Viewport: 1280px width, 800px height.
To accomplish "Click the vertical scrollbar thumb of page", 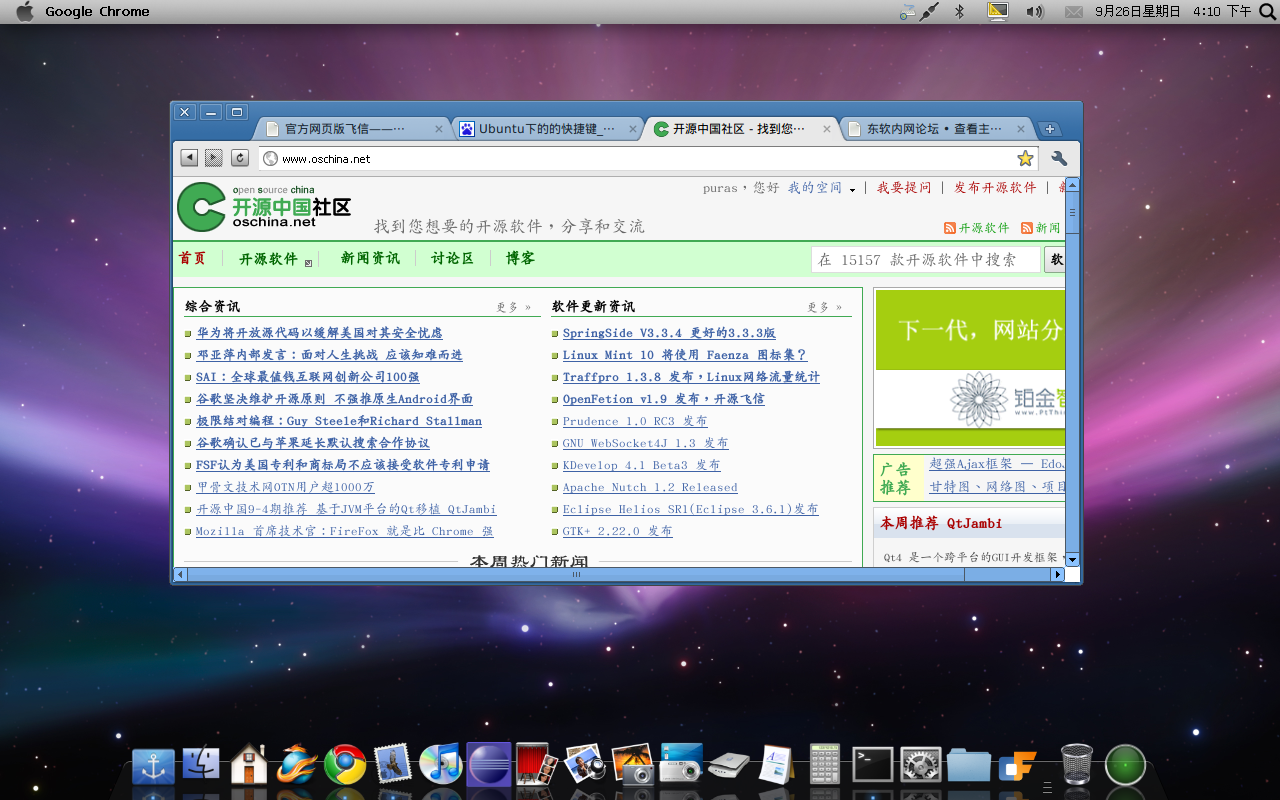I will pyautogui.click(x=1072, y=213).
